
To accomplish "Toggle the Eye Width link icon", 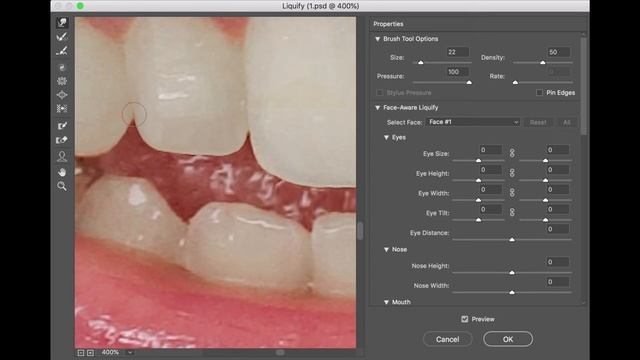I will click(512, 193).
